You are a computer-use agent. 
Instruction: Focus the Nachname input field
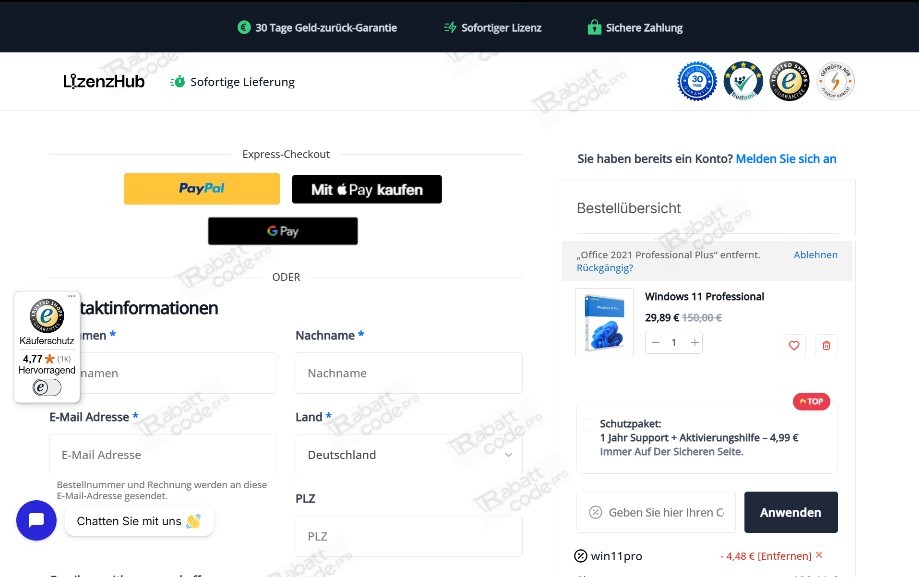[x=409, y=373]
